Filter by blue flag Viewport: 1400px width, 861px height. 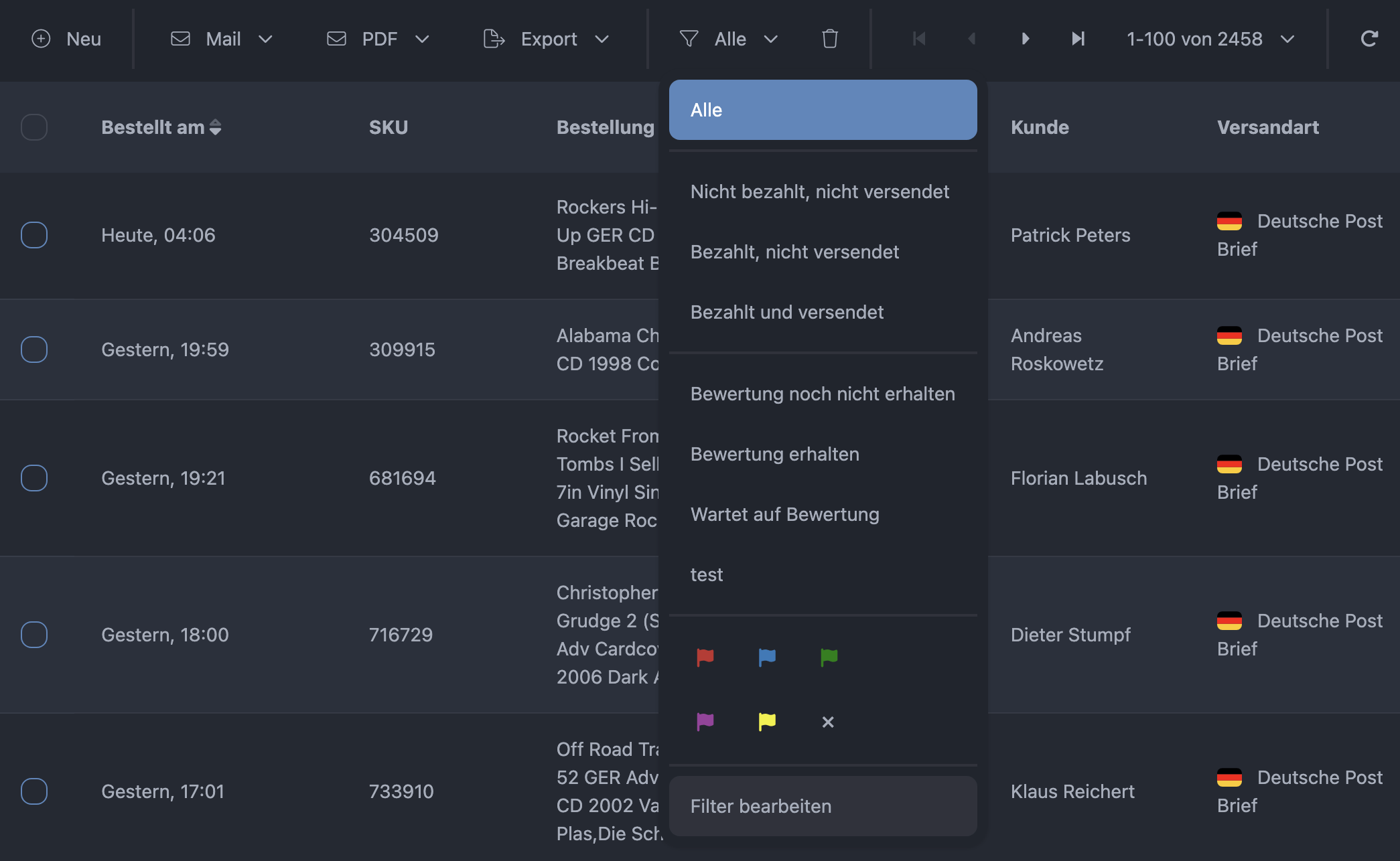click(x=767, y=657)
